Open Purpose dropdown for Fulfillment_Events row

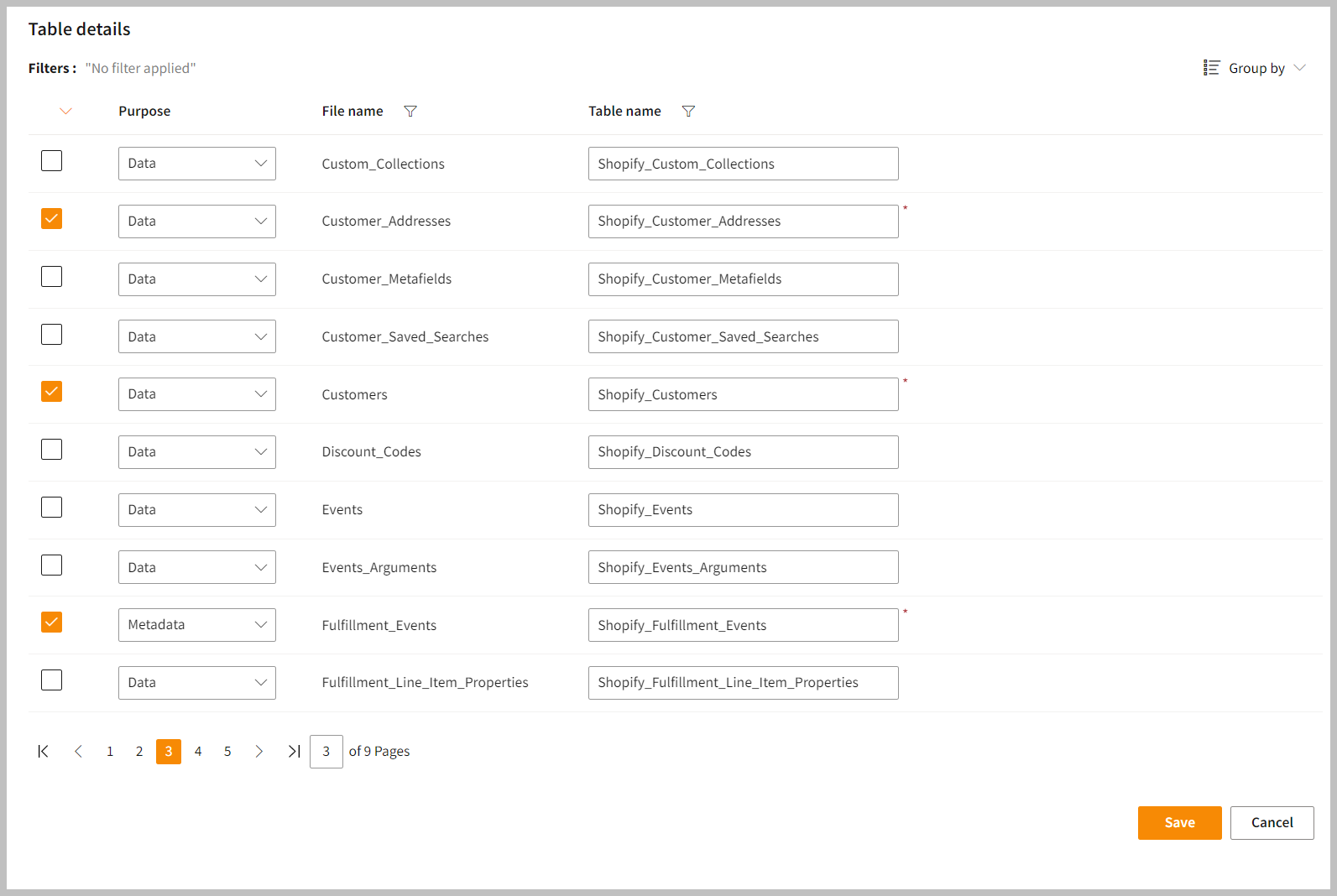pos(196,625)
